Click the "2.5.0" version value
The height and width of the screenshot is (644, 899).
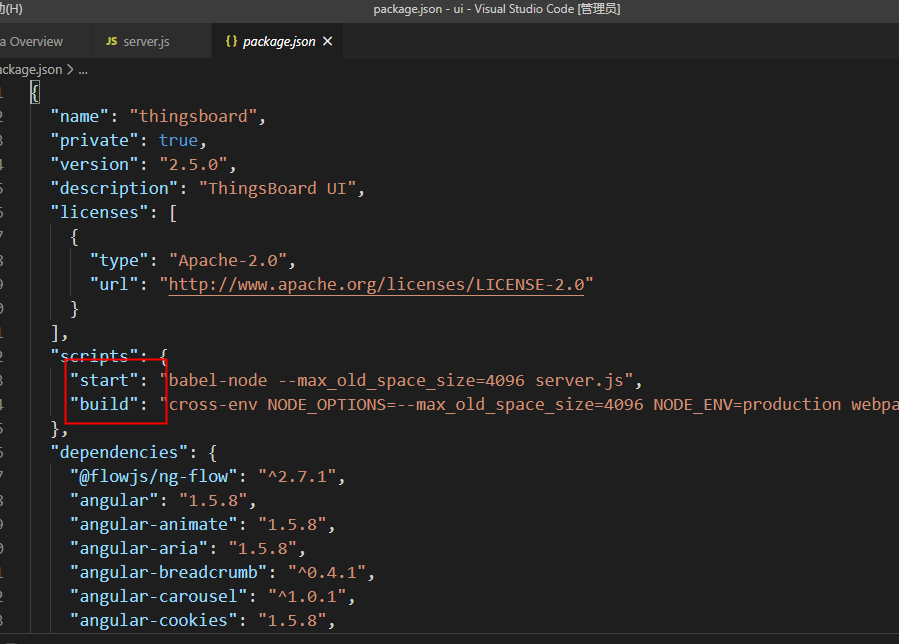[x=193, y=165]
